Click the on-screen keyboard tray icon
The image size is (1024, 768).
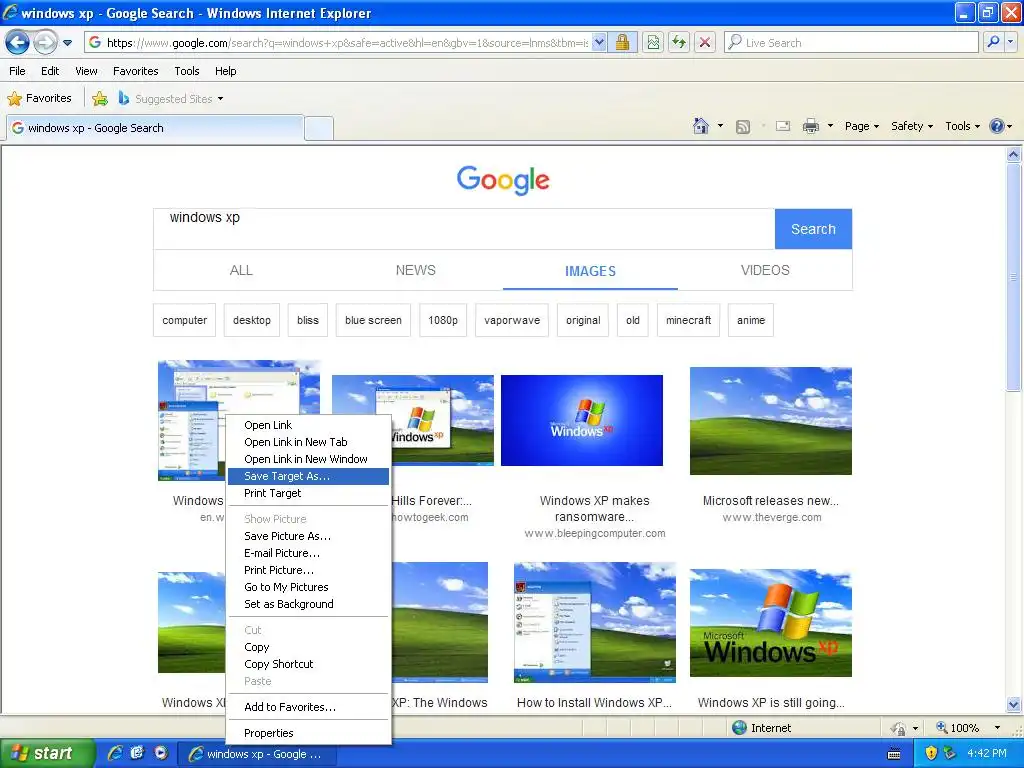[894, 754]
